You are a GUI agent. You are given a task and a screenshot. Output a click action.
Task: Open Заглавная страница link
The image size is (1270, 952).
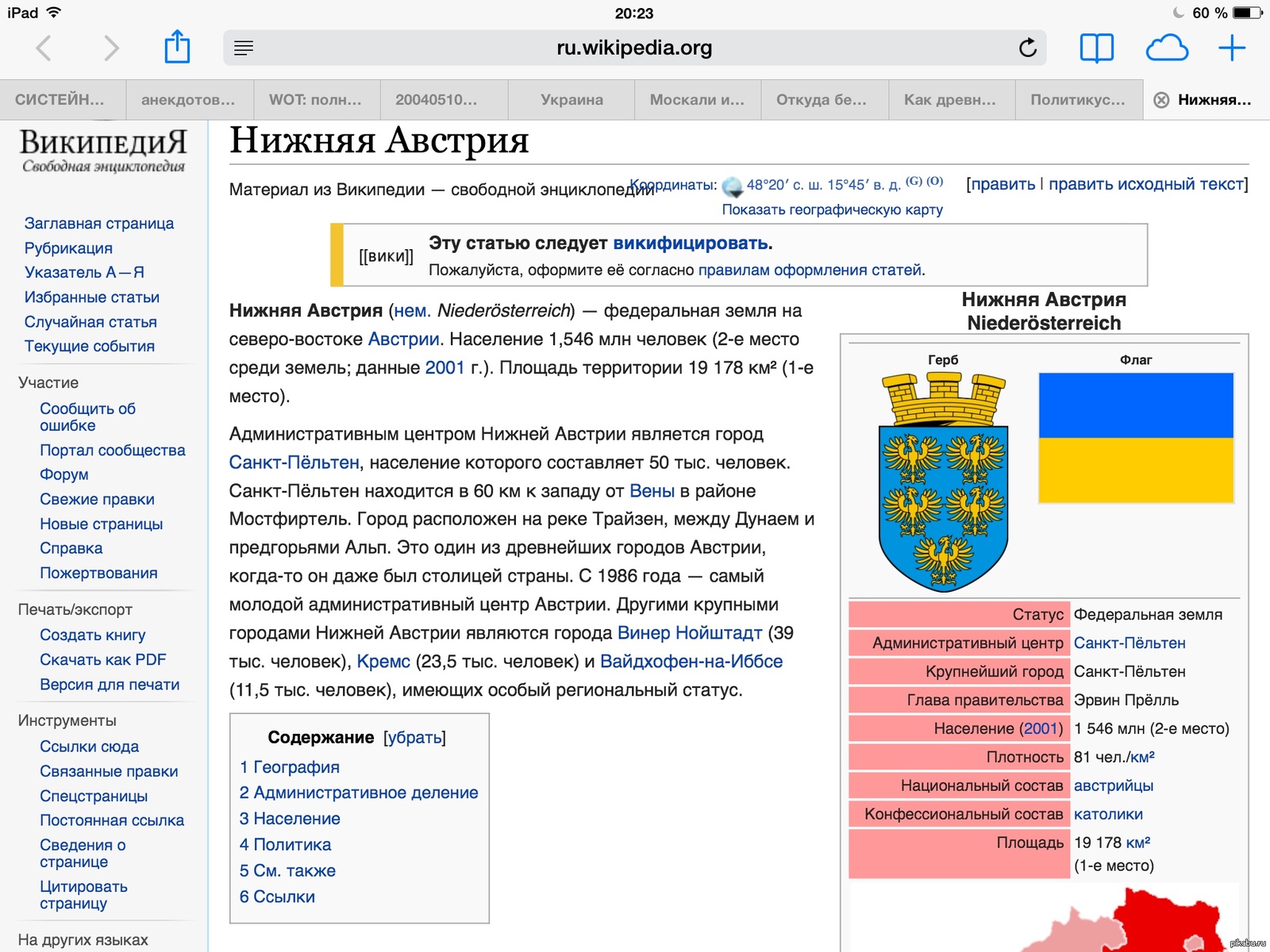(x=99, y=224)
